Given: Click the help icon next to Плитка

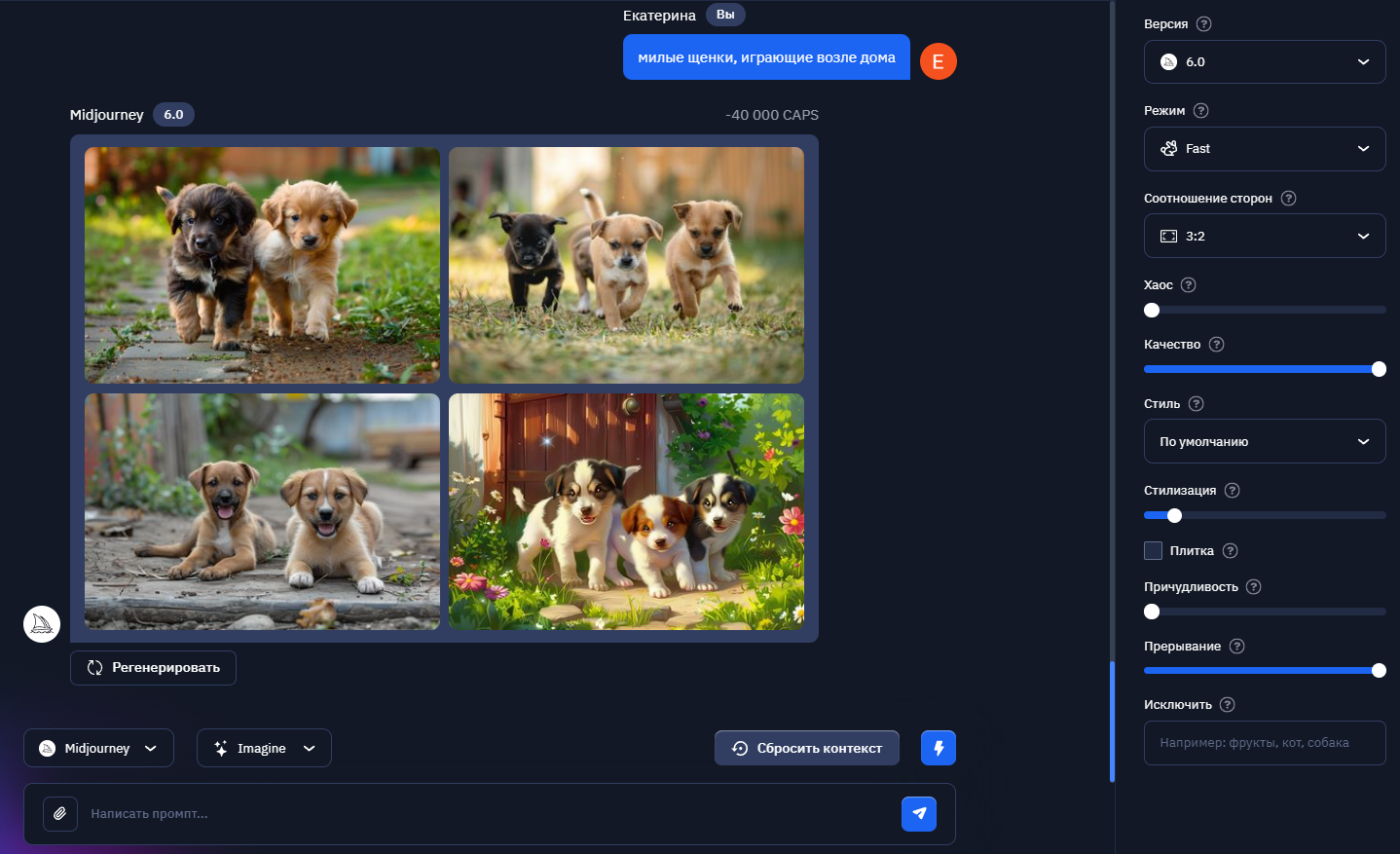Looking at the screenshot, I should [x=1230, y=551].
